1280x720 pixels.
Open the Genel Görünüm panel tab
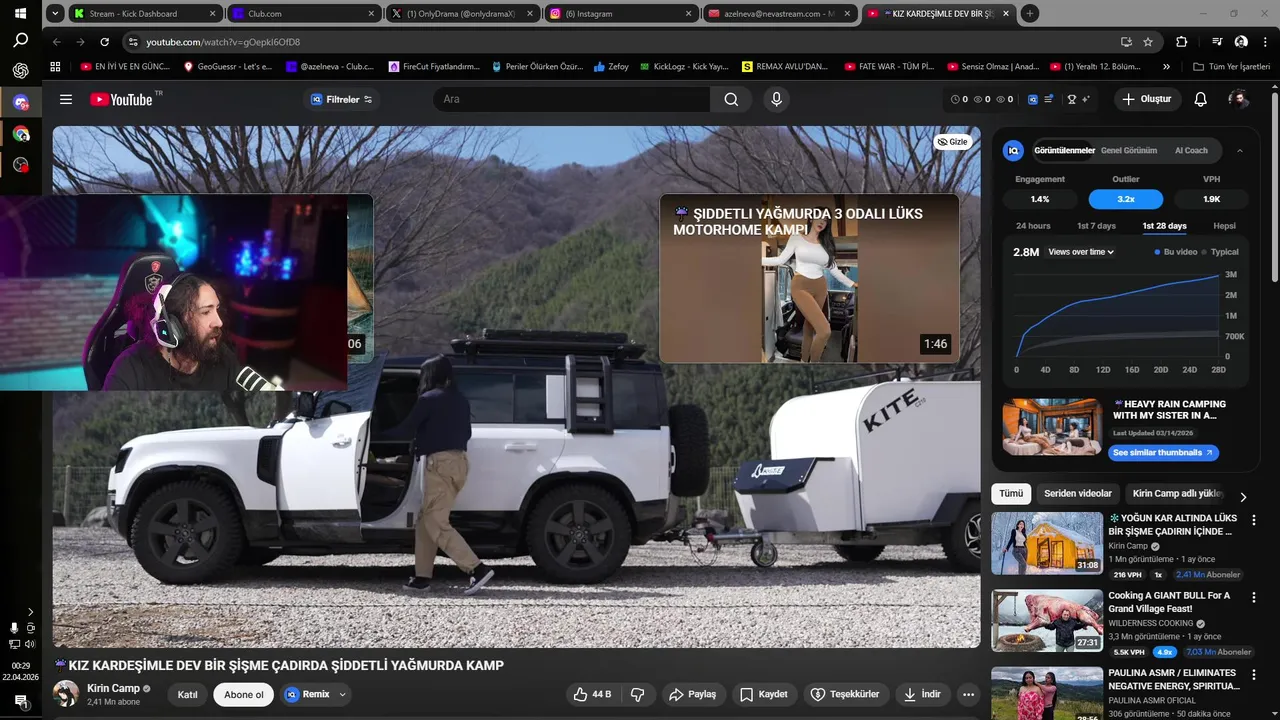1129,151
